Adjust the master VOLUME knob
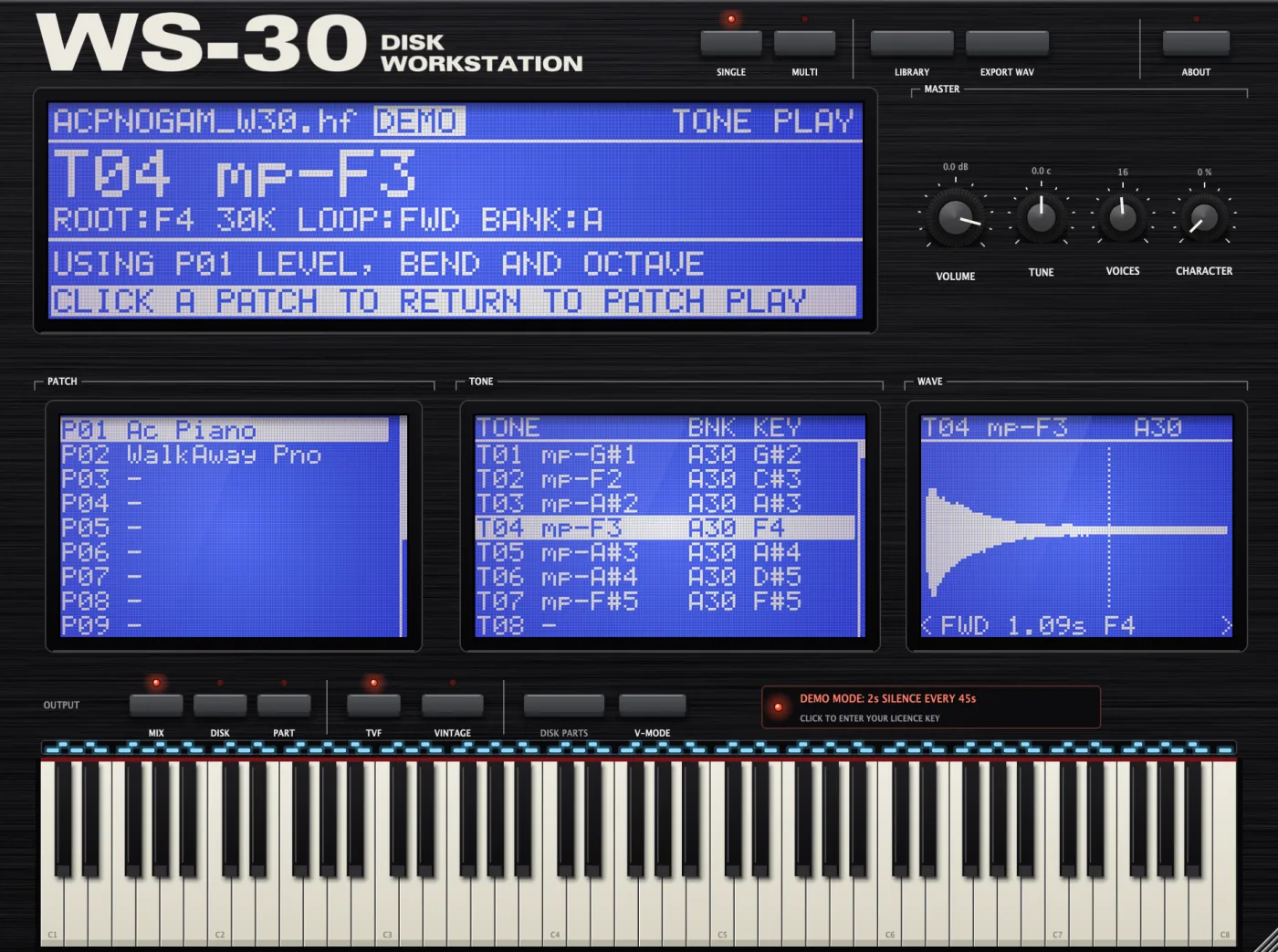This screenshot has width=1278, height=952. [956, 218]
